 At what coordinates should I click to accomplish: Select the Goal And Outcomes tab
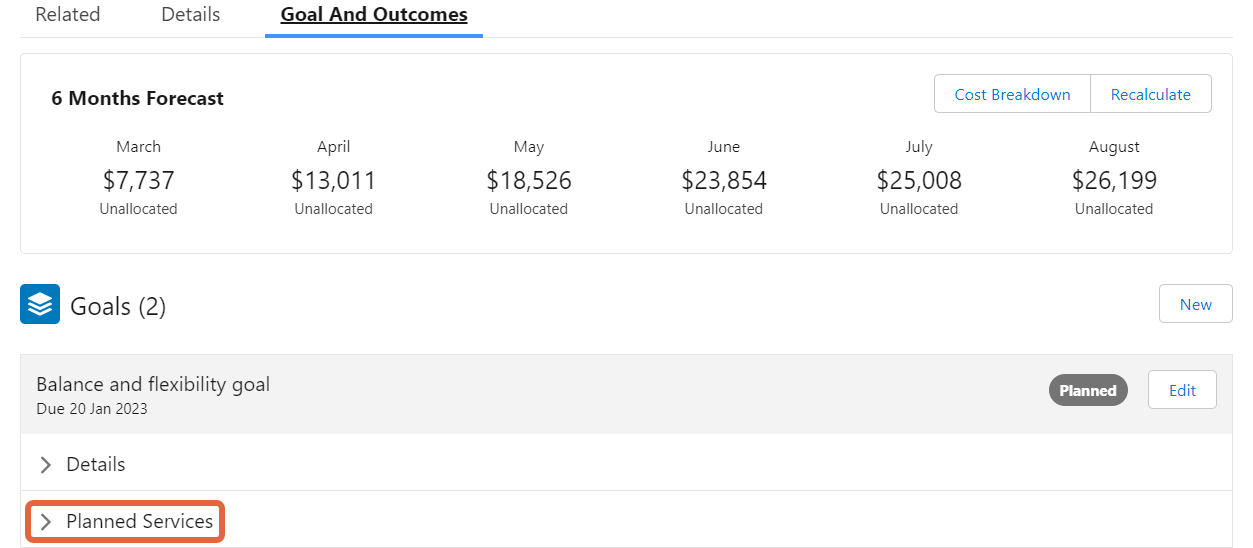(374, 15)
